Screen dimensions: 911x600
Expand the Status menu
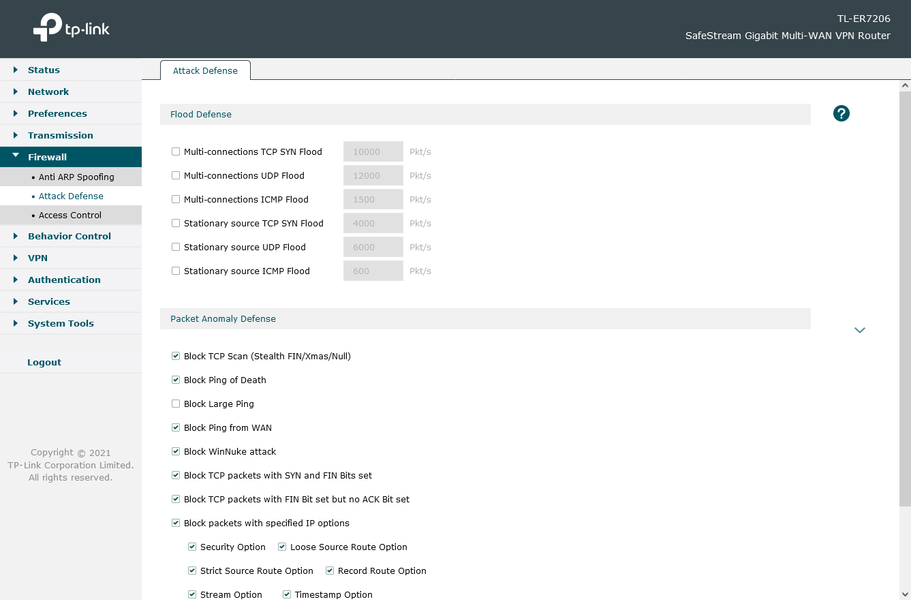coord(70,70)
